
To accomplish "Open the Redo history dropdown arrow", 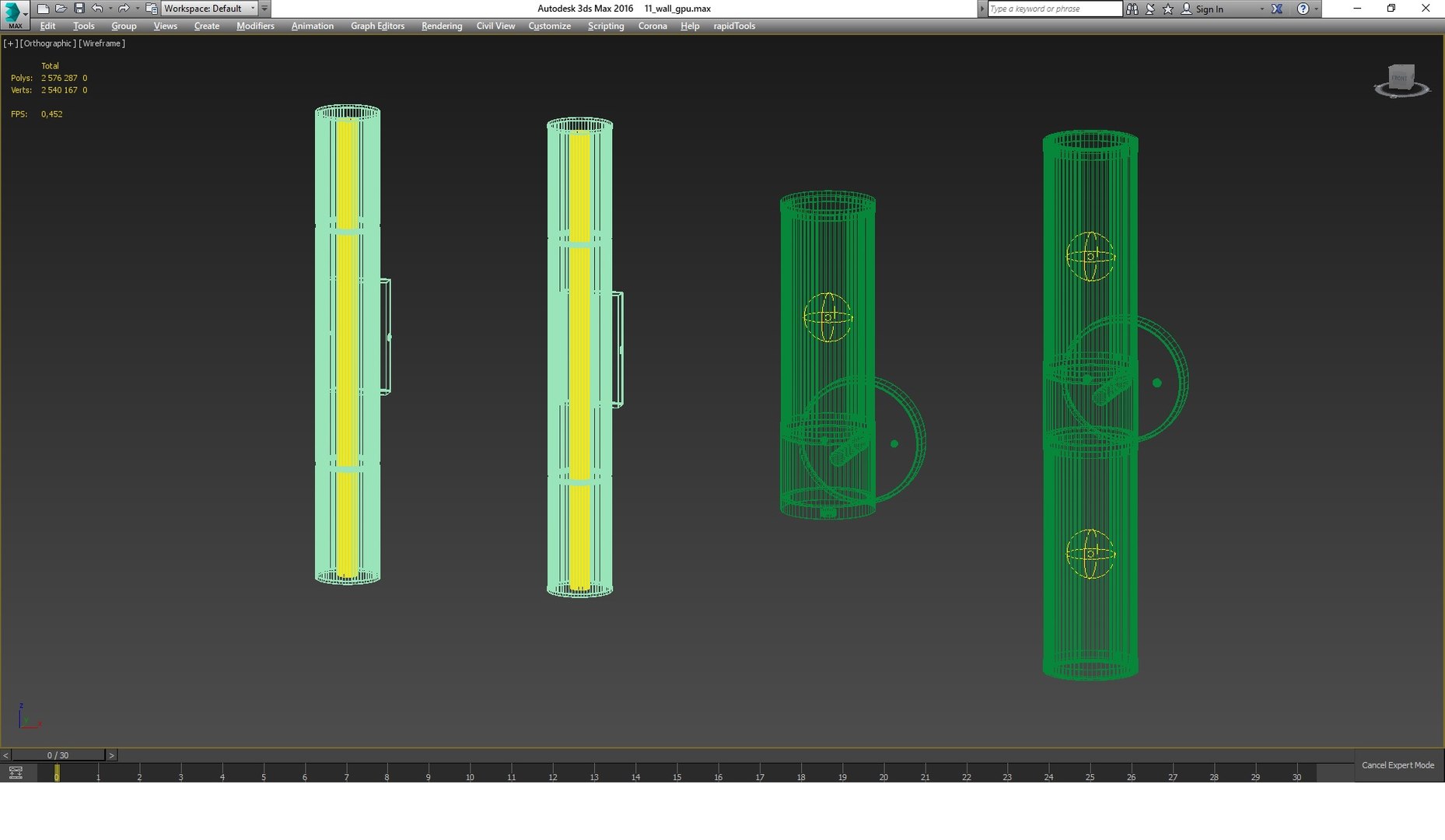I will [x=137, y=9].
